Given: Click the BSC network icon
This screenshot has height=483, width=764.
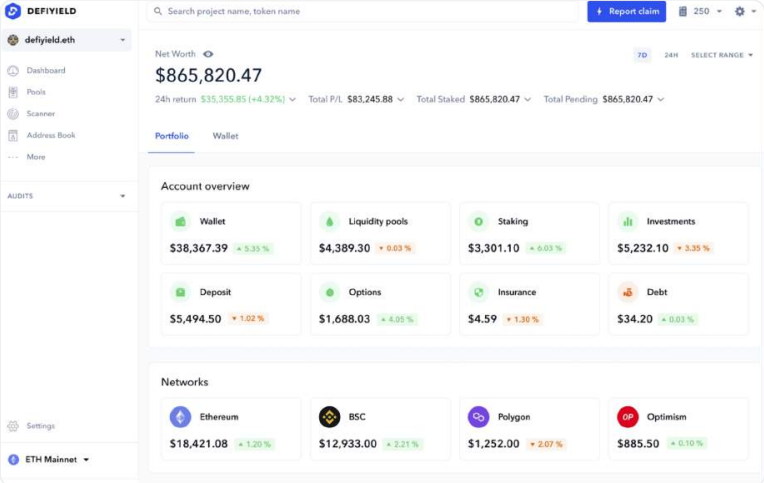Looking at the screenshot, I should pyautogui.click(x=329, y=417).
